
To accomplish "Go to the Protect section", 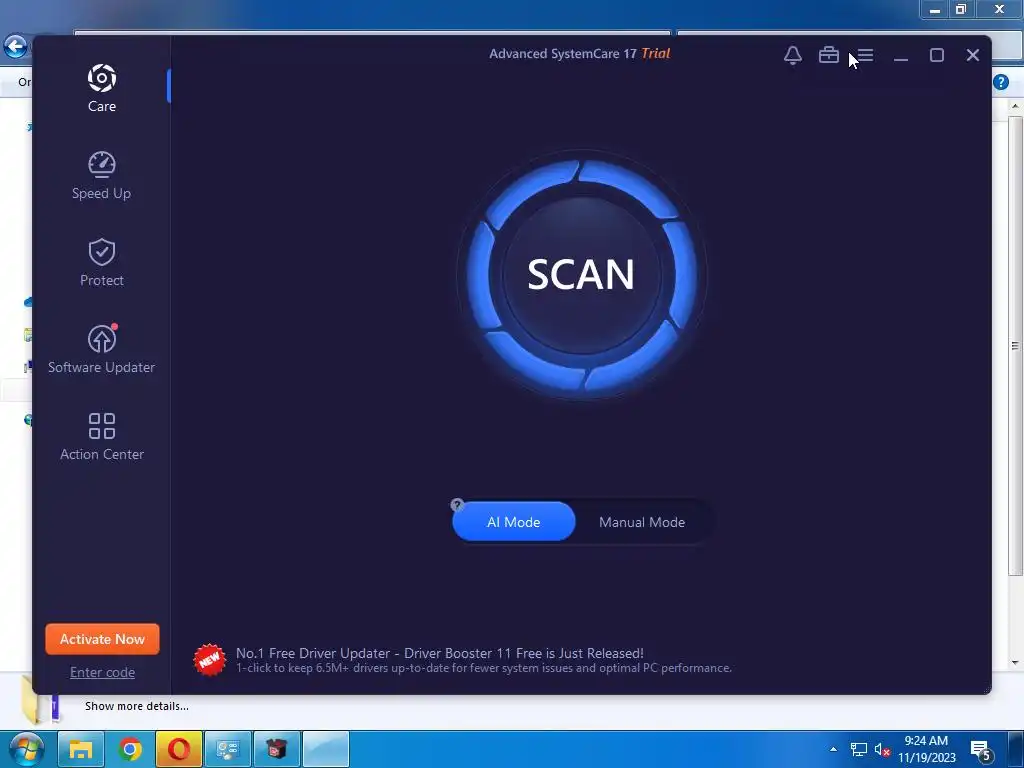I will [102, 263].
